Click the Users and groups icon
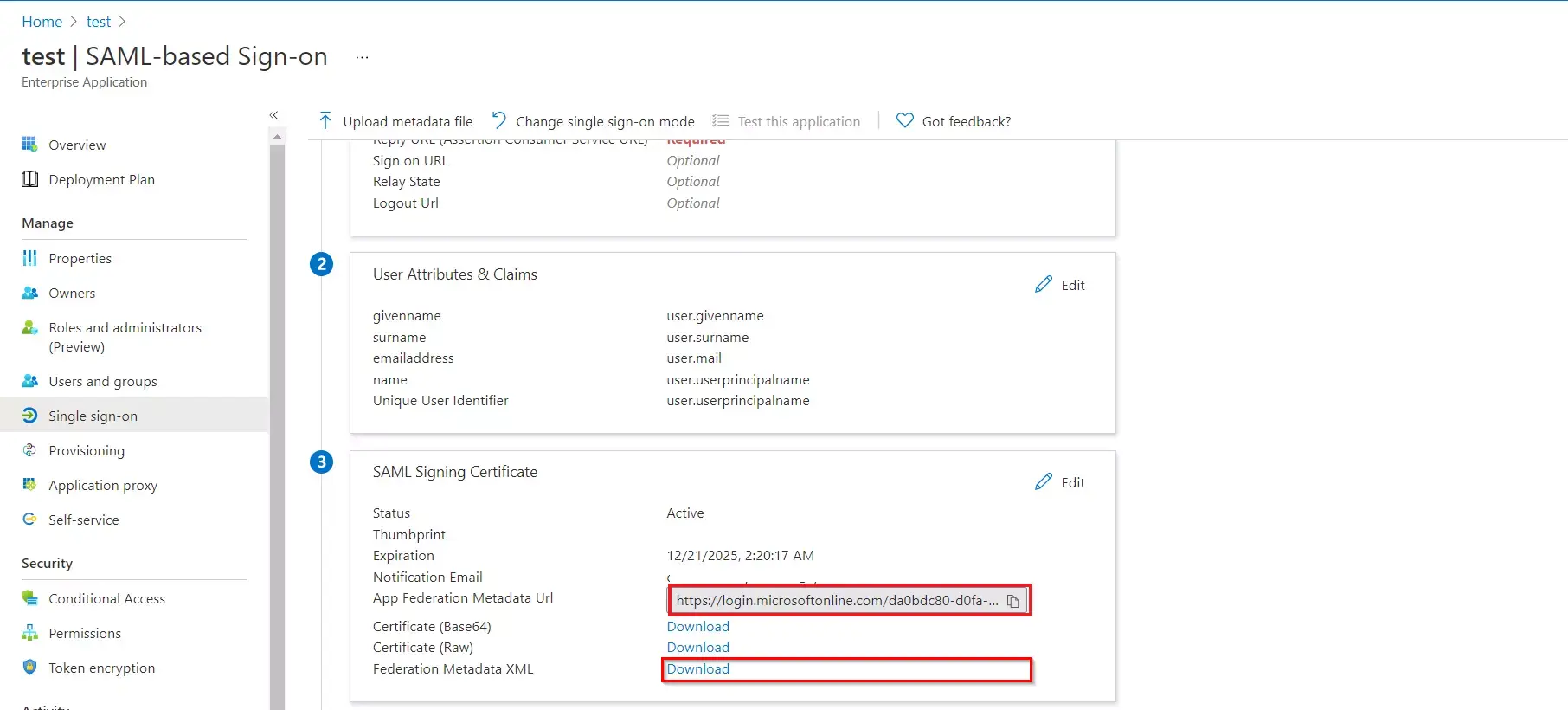 (29, 381)
